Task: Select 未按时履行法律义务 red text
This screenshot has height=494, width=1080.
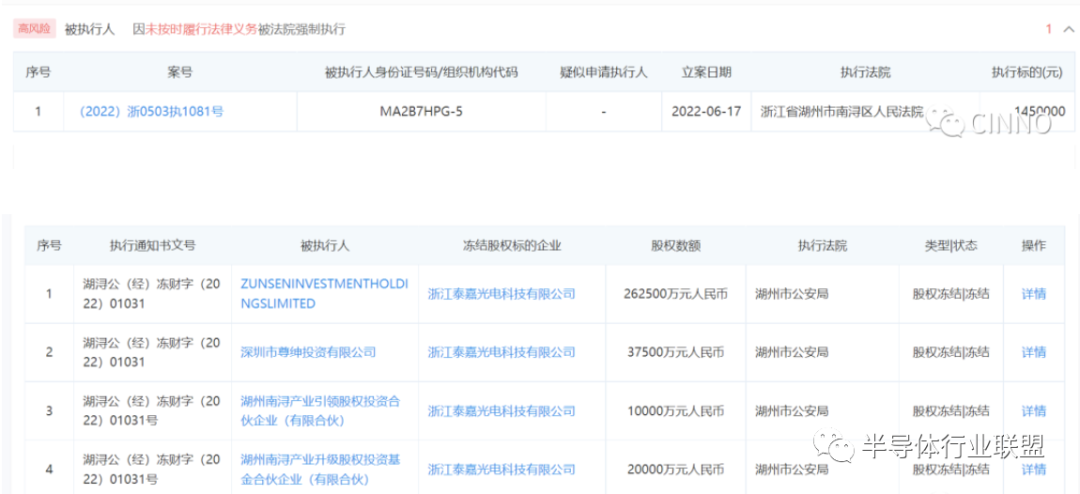Action: pos(200,29)
